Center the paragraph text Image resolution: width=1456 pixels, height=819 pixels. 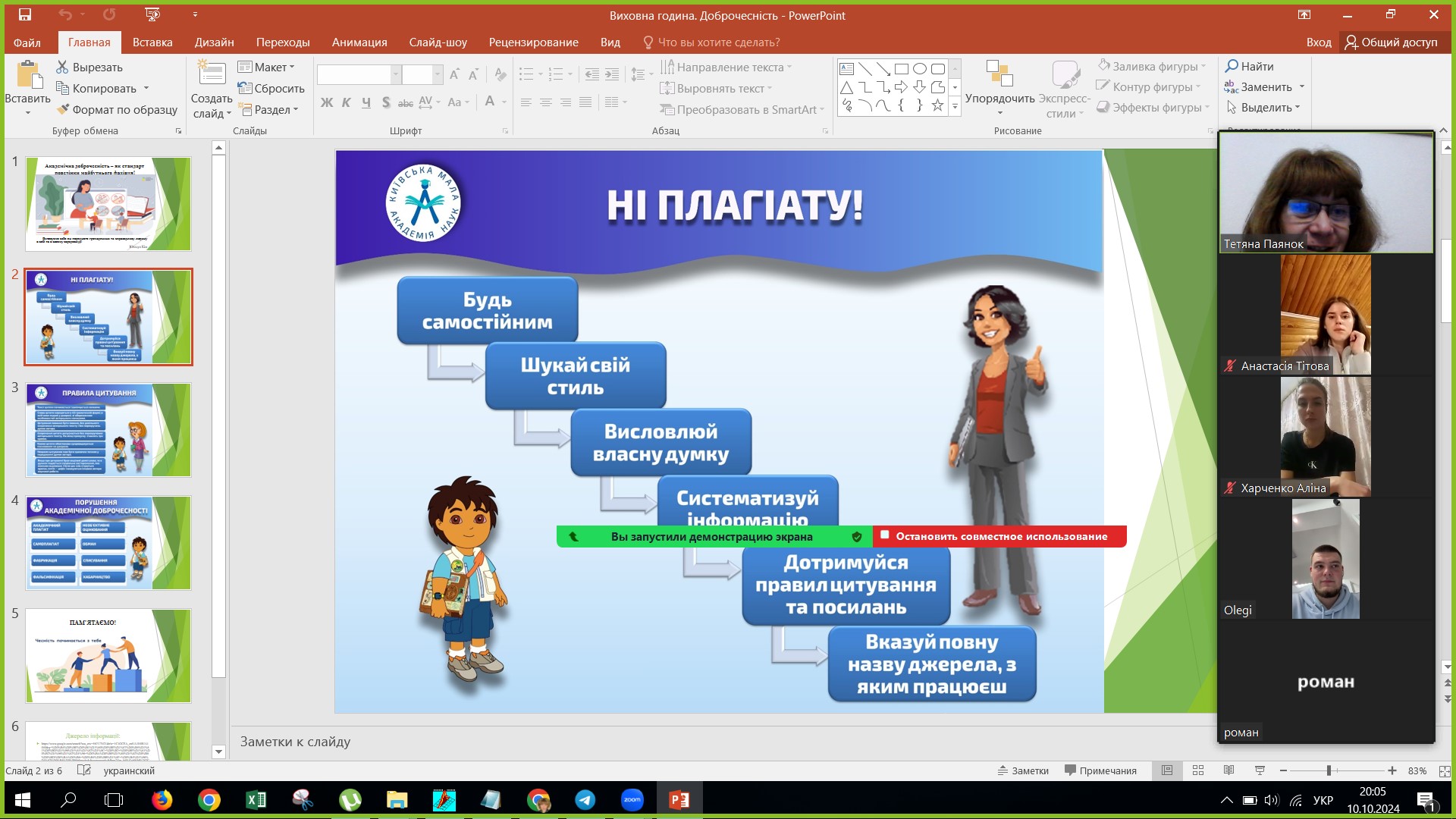(545, 102)
